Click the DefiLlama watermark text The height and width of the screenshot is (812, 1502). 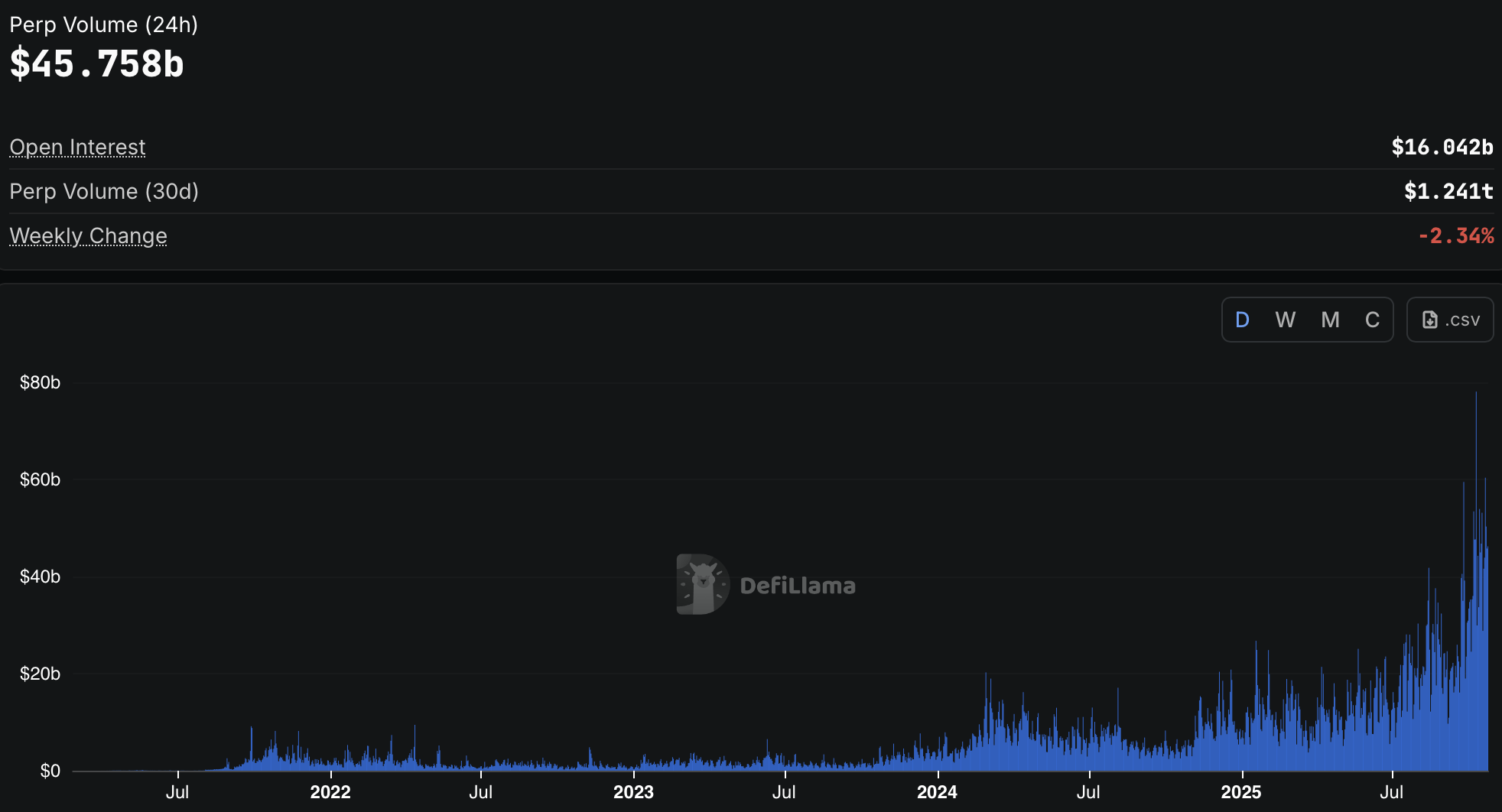pos(798,586)
